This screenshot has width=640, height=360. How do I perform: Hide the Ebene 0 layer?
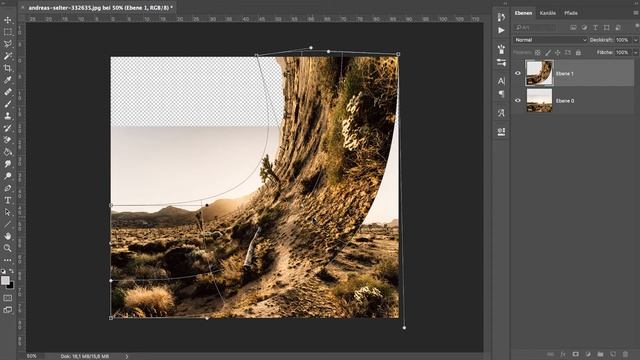coord(518,100)
